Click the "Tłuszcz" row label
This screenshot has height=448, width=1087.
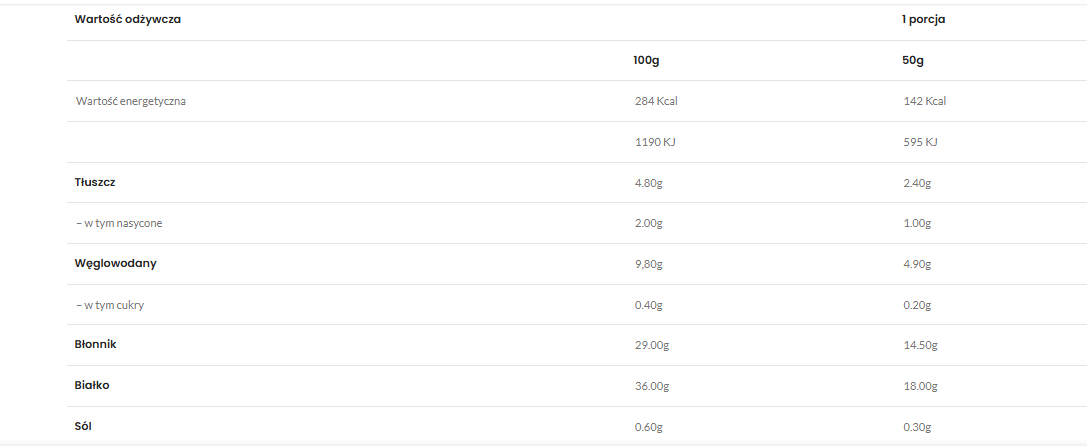[95, 182]
